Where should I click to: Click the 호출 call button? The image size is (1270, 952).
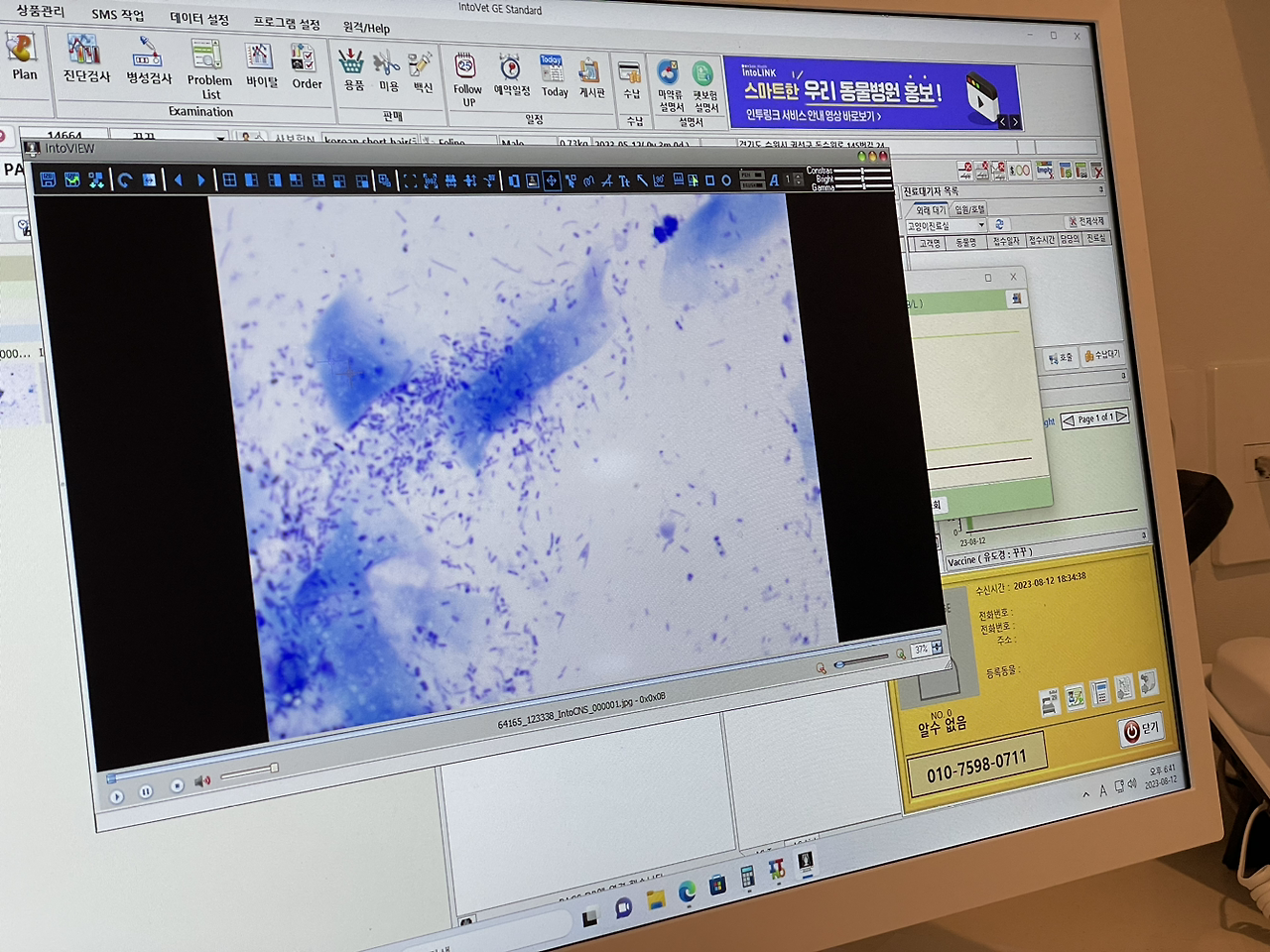coord(1061,357)
